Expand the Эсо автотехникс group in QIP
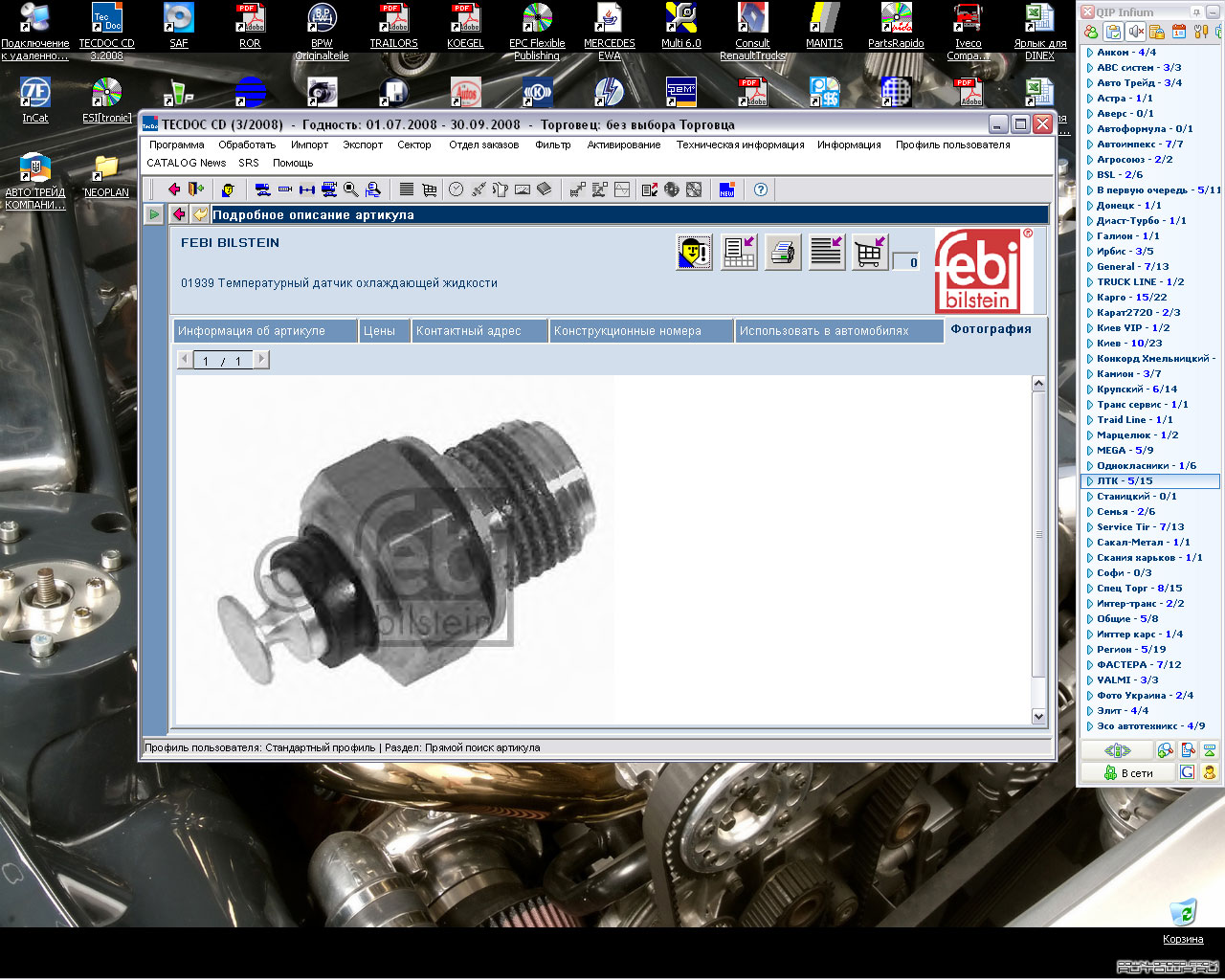This screenshot has height=980, width=1225. click(1090, 726)
